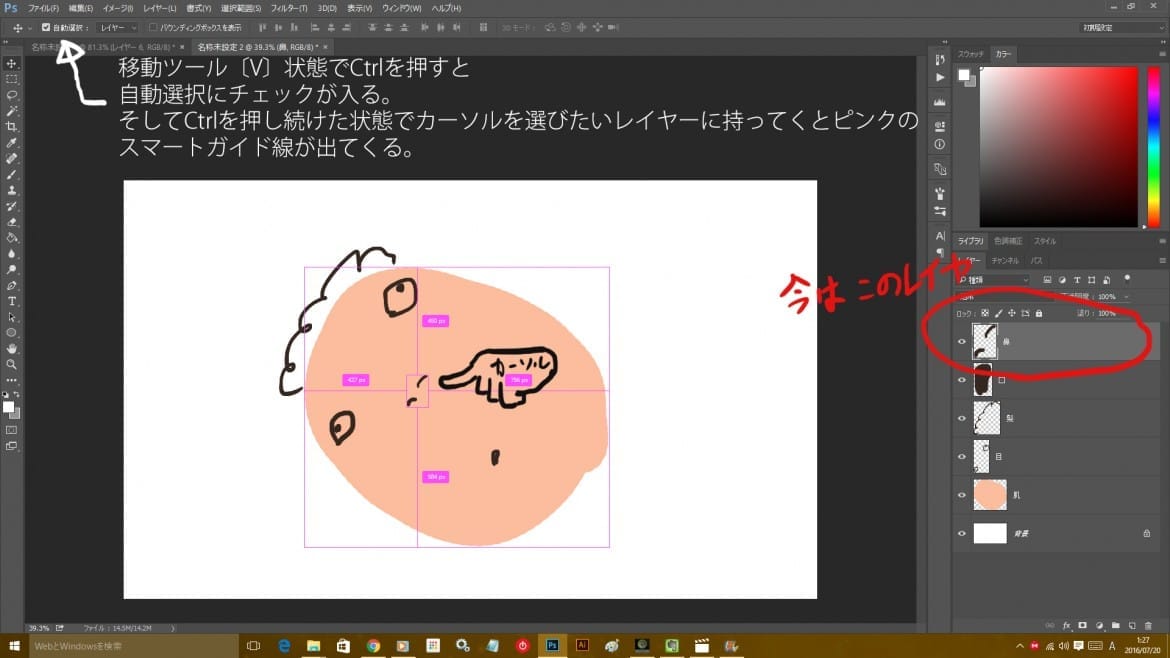Pick the Eyedropper tool
1170x658 pixels.
(12, 143)
